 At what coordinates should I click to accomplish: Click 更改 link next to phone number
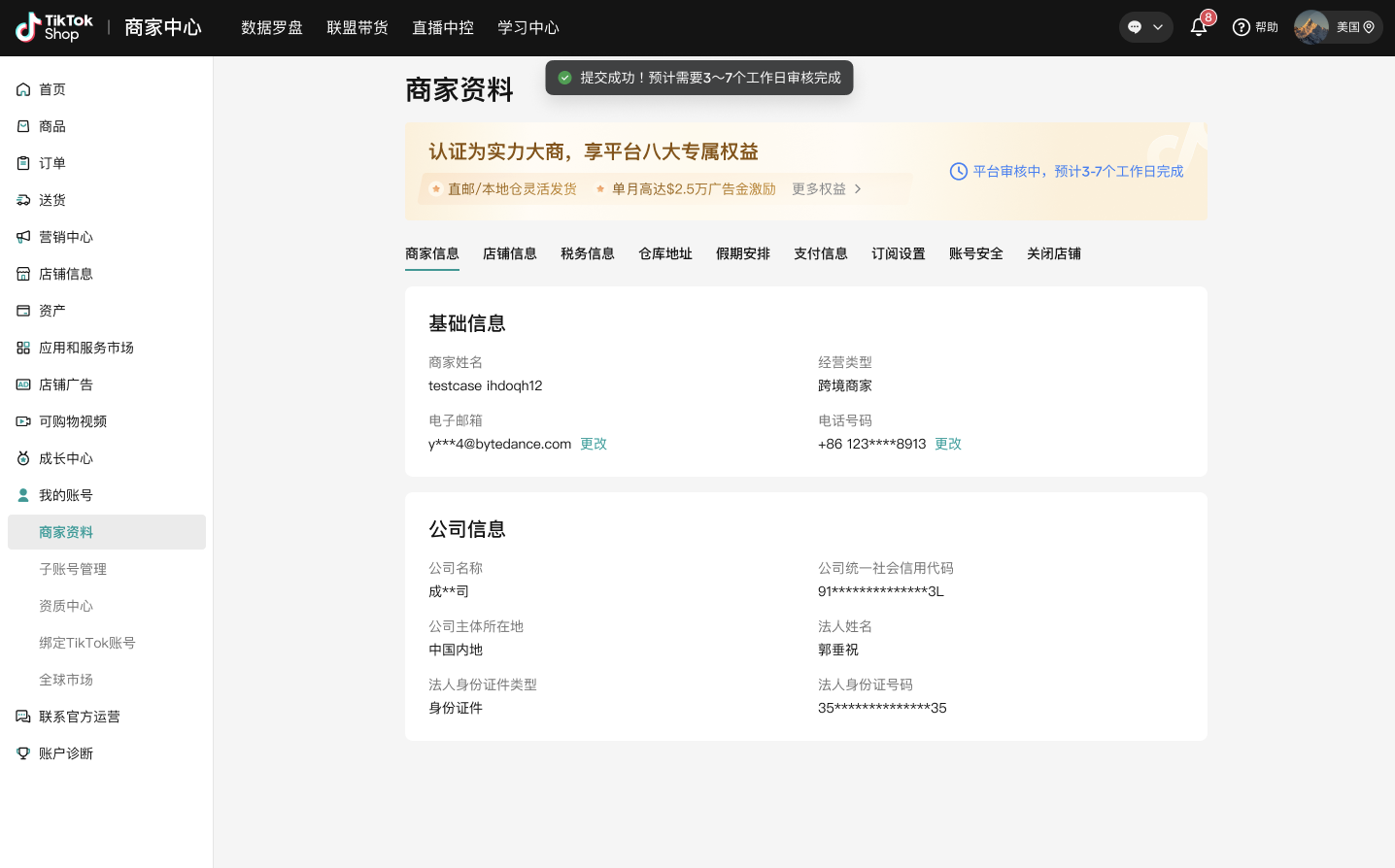948,444
